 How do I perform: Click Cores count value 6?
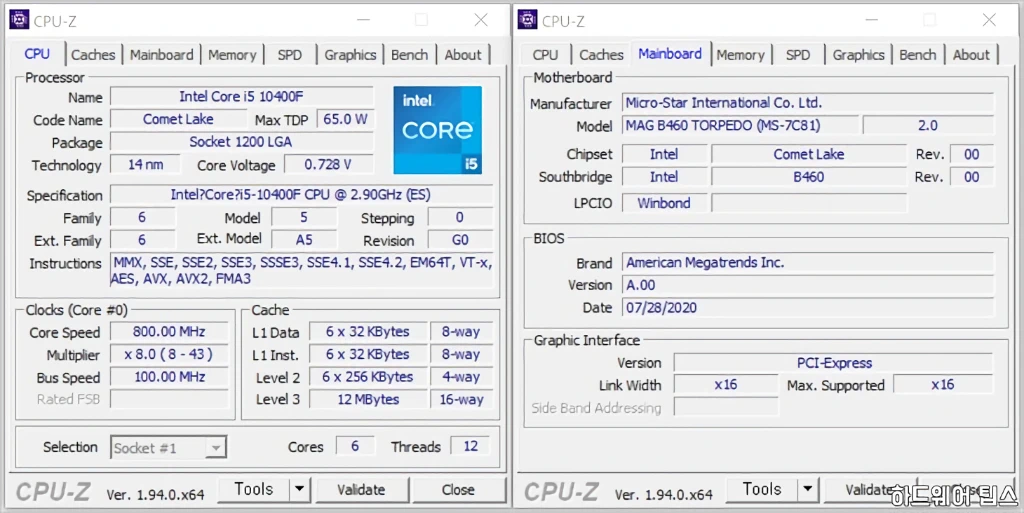point(355,446)
